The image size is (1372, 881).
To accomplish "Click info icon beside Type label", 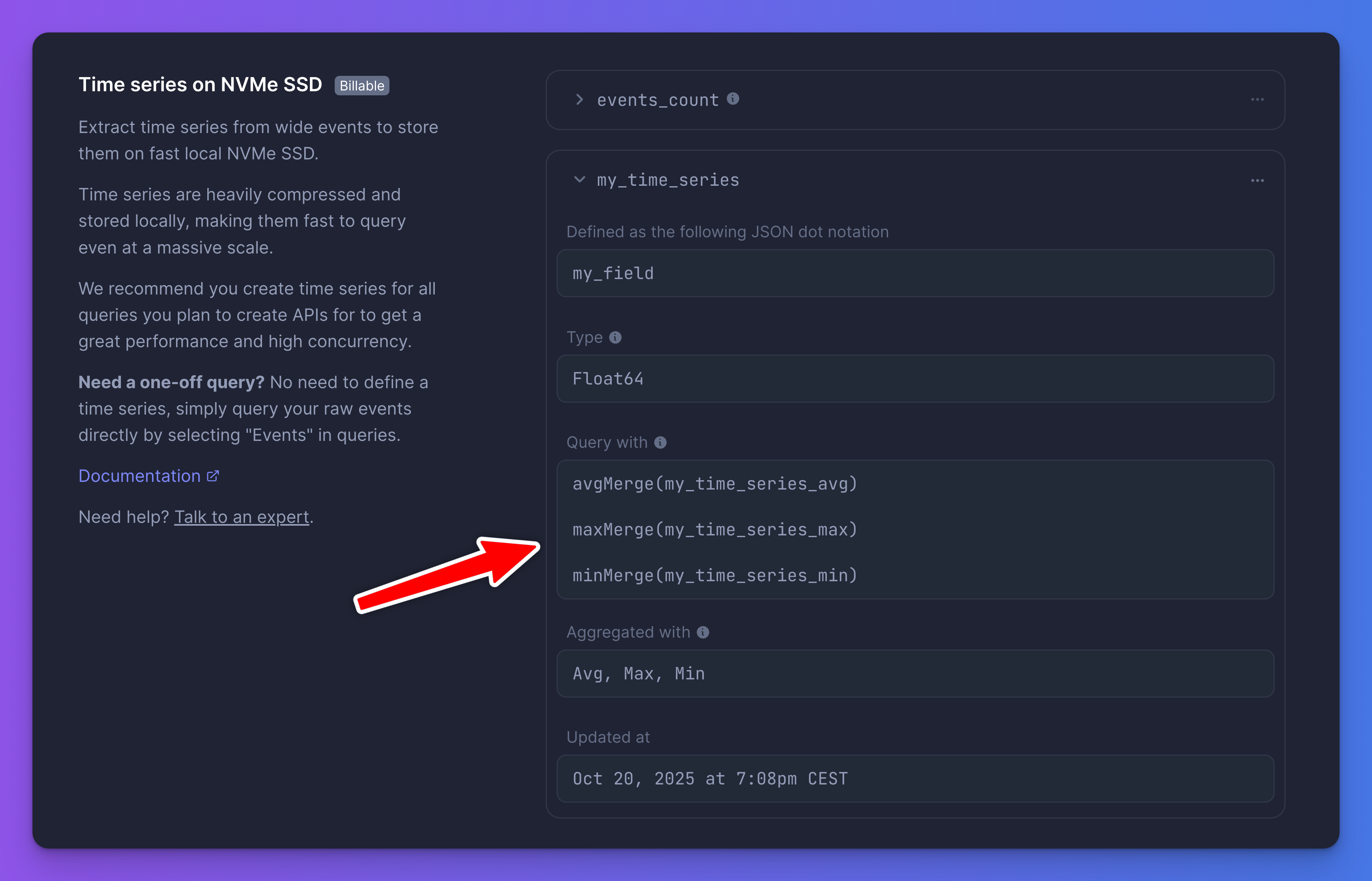I will (615, 337).
